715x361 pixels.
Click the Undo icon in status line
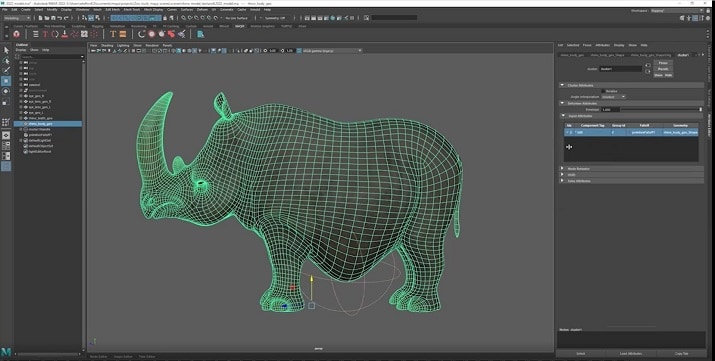click(x=60, y=18)
